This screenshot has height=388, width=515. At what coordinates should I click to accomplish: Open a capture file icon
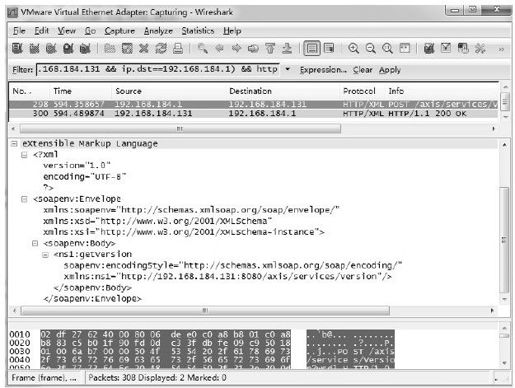tap(109, 49)
